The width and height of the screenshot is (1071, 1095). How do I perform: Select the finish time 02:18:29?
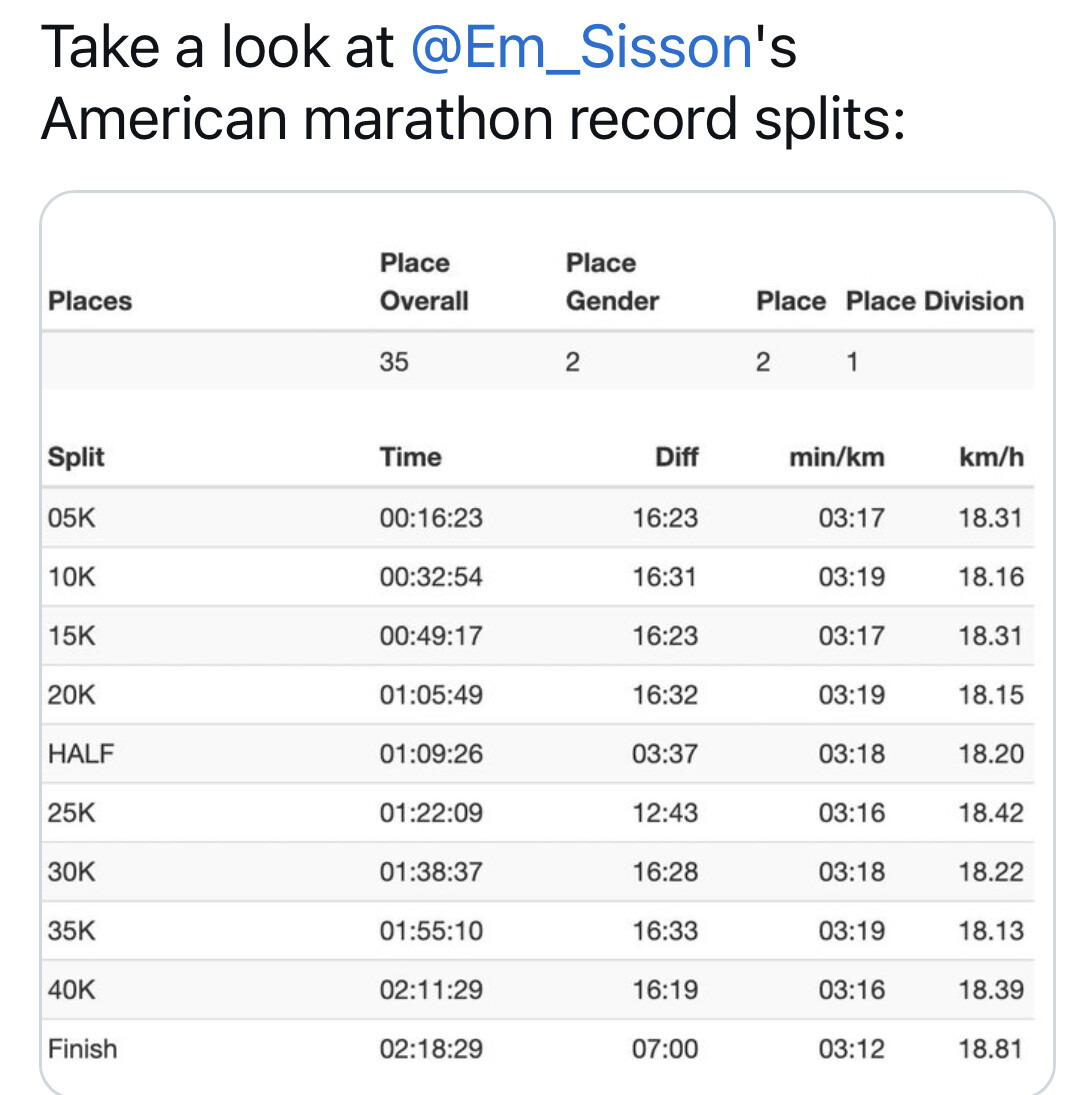(x=431, y=1048)
